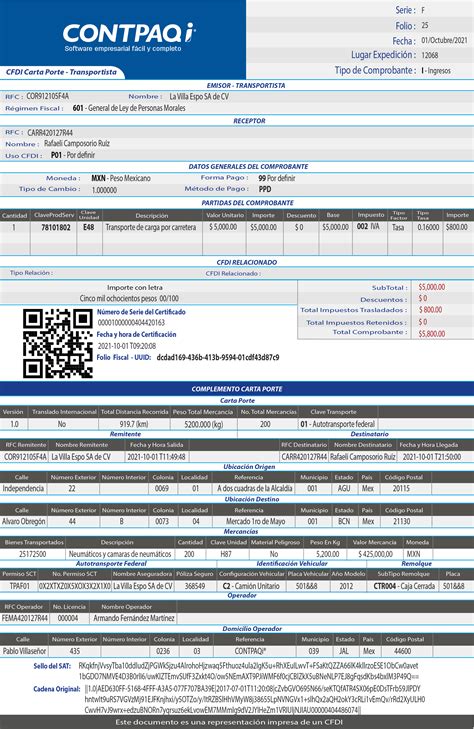
Task: Select the 'Cadena Original' label
Action: point(57,689)
